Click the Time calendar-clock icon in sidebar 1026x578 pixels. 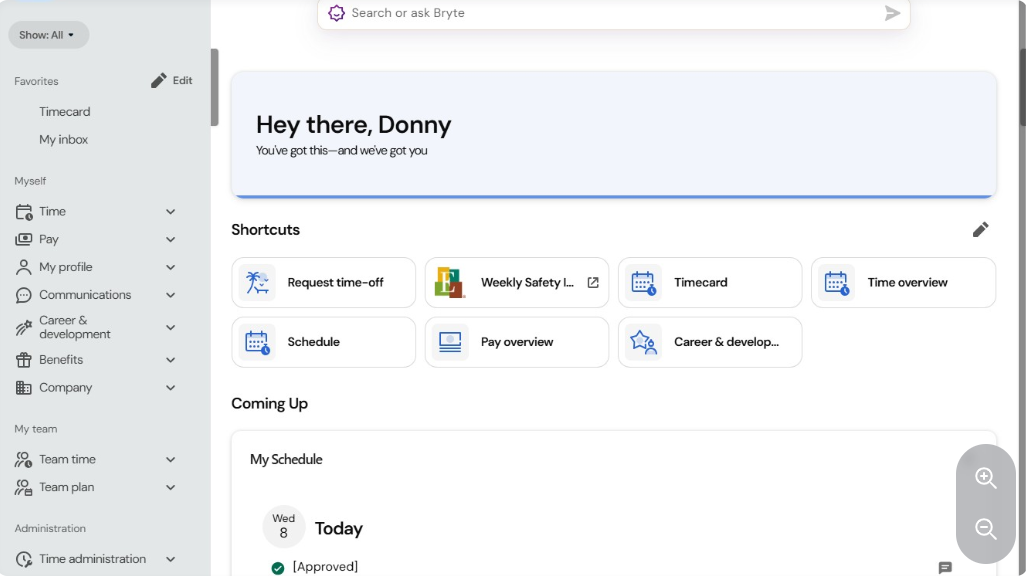[x=24, y=212]
